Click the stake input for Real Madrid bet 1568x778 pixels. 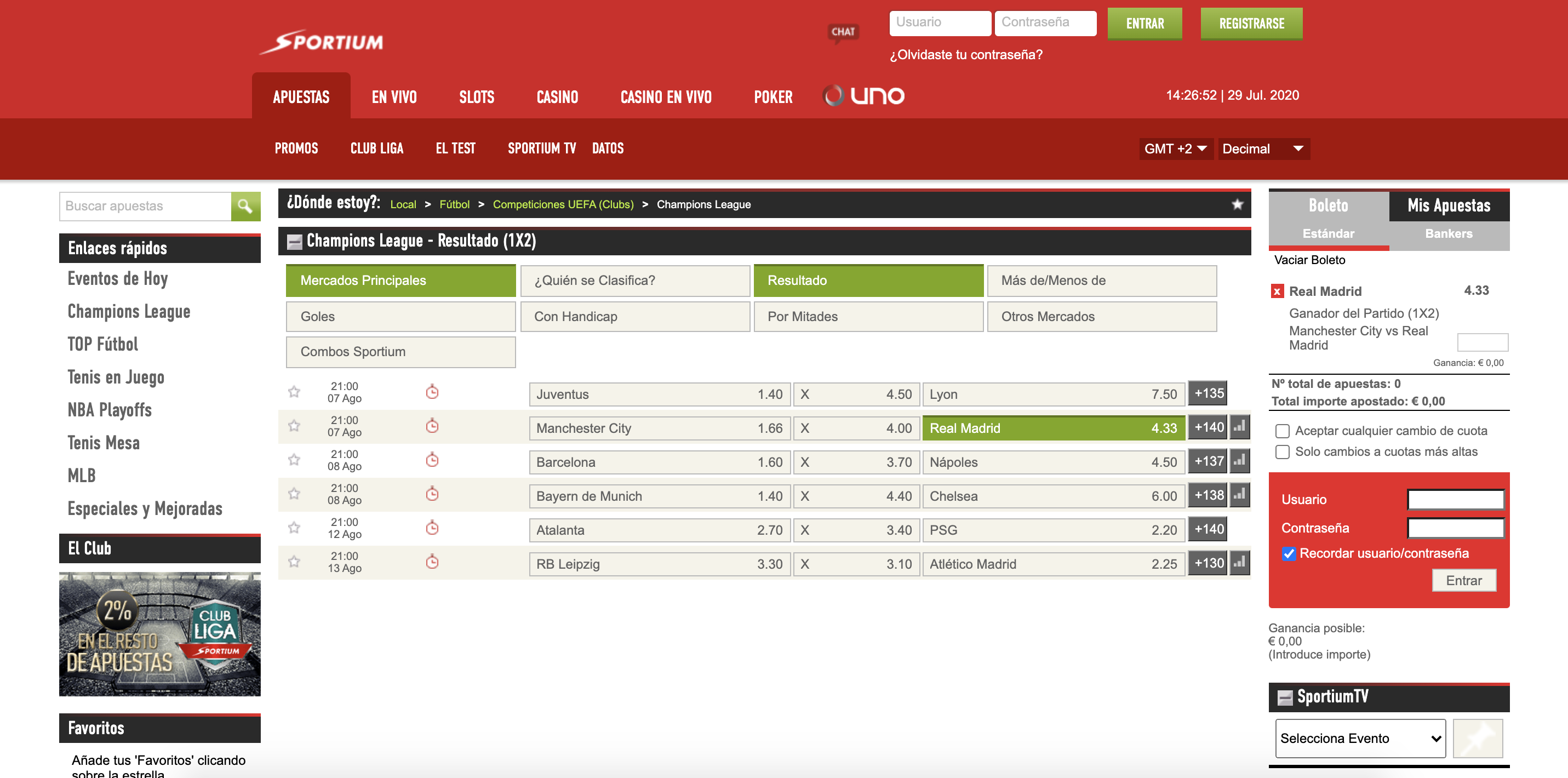pos(1482,342)
